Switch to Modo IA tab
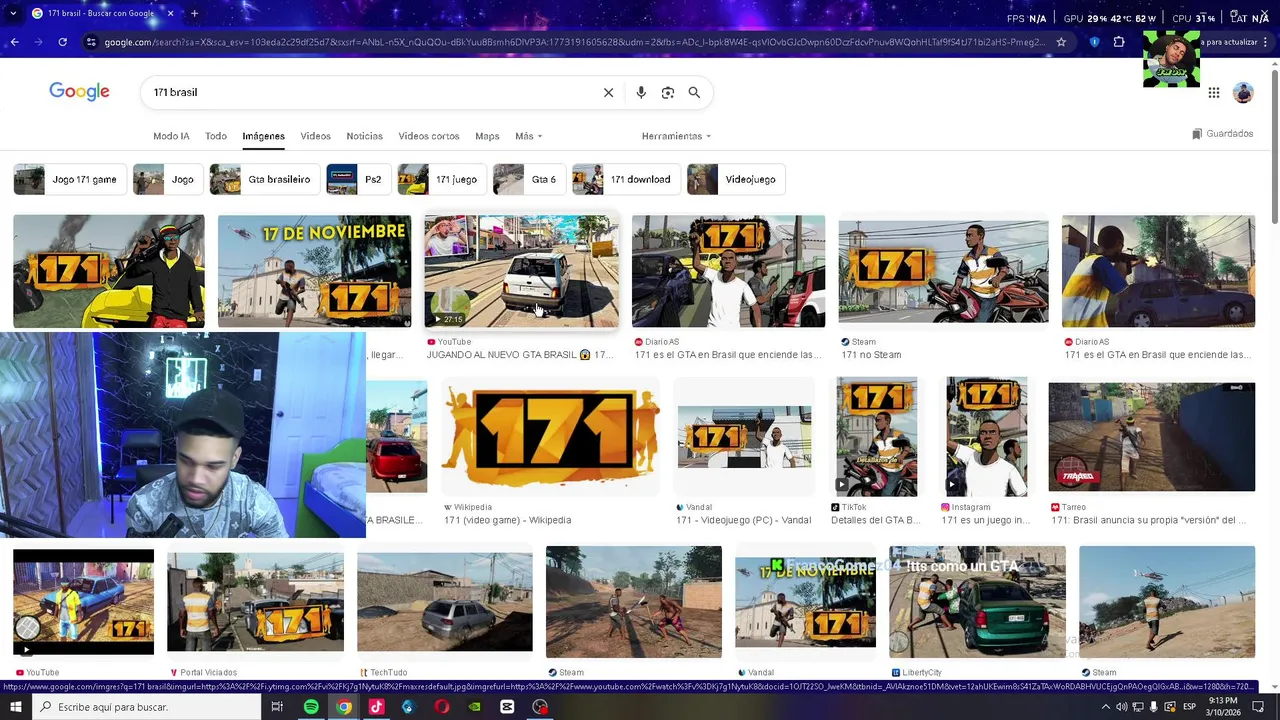 171,136
